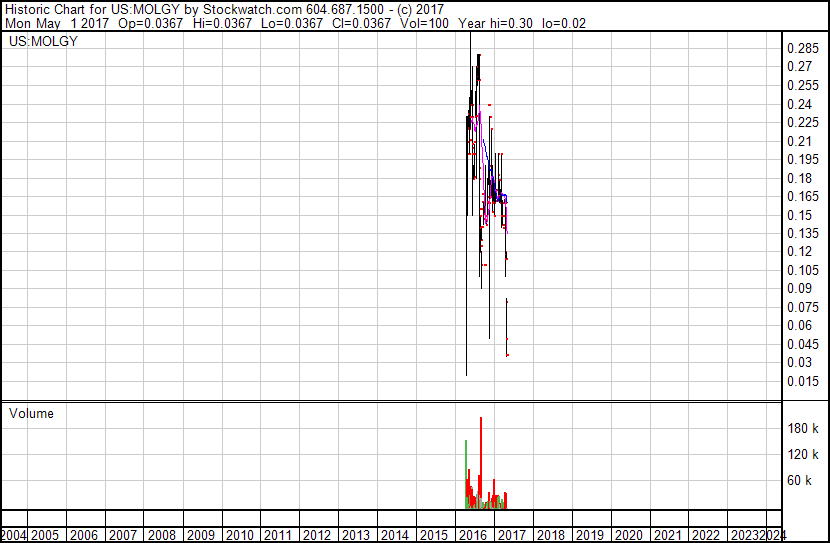Click the 0.285 price axis value
This screenshot has height=543, width=830.
(x=803, y=49)
